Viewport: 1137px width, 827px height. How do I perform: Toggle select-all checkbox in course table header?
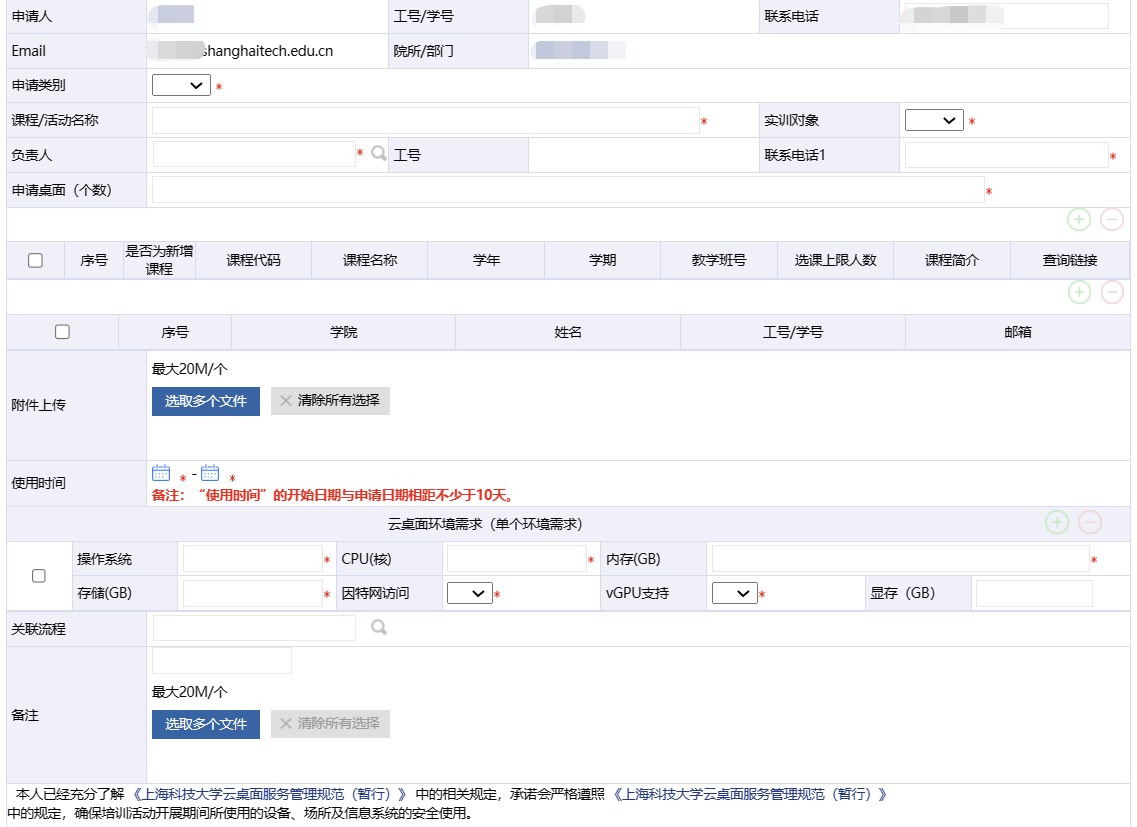[x=36, y=260]
